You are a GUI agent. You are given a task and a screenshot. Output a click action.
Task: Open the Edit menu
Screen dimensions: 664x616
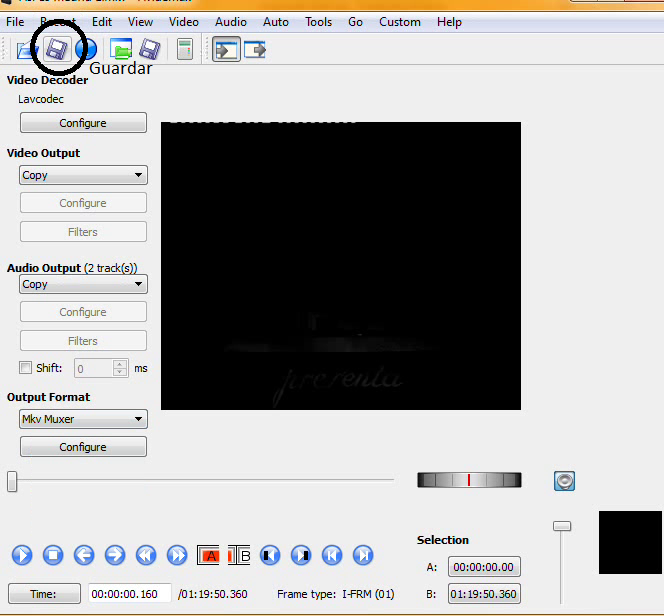(x=102, y=22)
